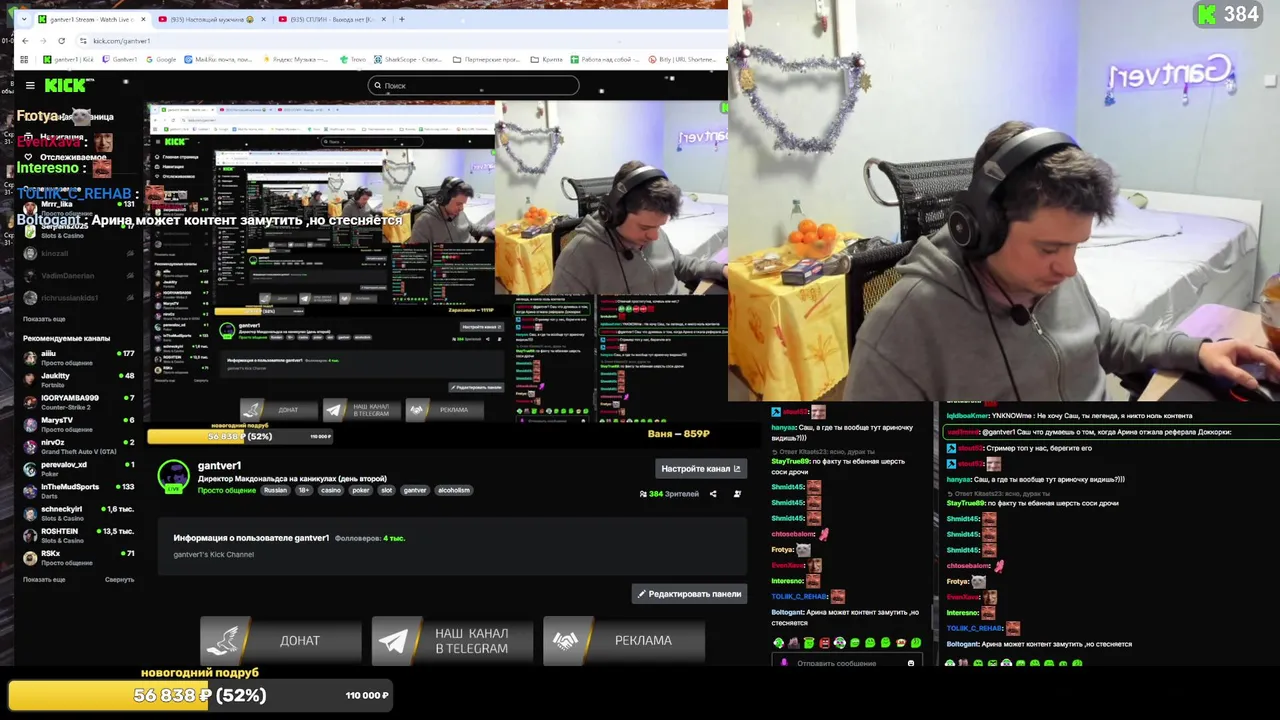The image size is (1280, 720).
Task: Click the 384 Зрителей viewer count
Action: pos(669,494)
